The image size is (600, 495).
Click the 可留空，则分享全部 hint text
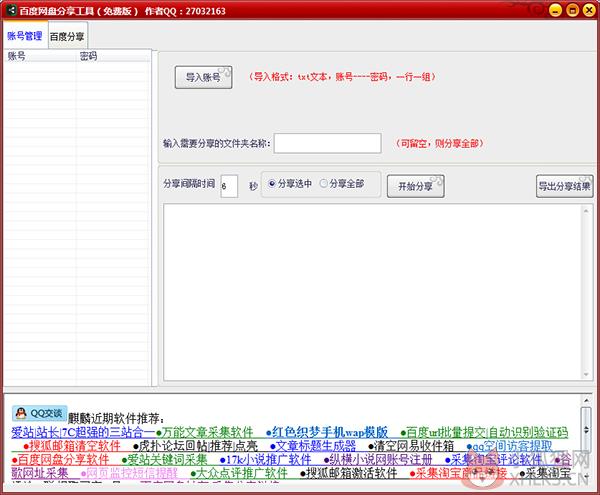coord(439,143)
